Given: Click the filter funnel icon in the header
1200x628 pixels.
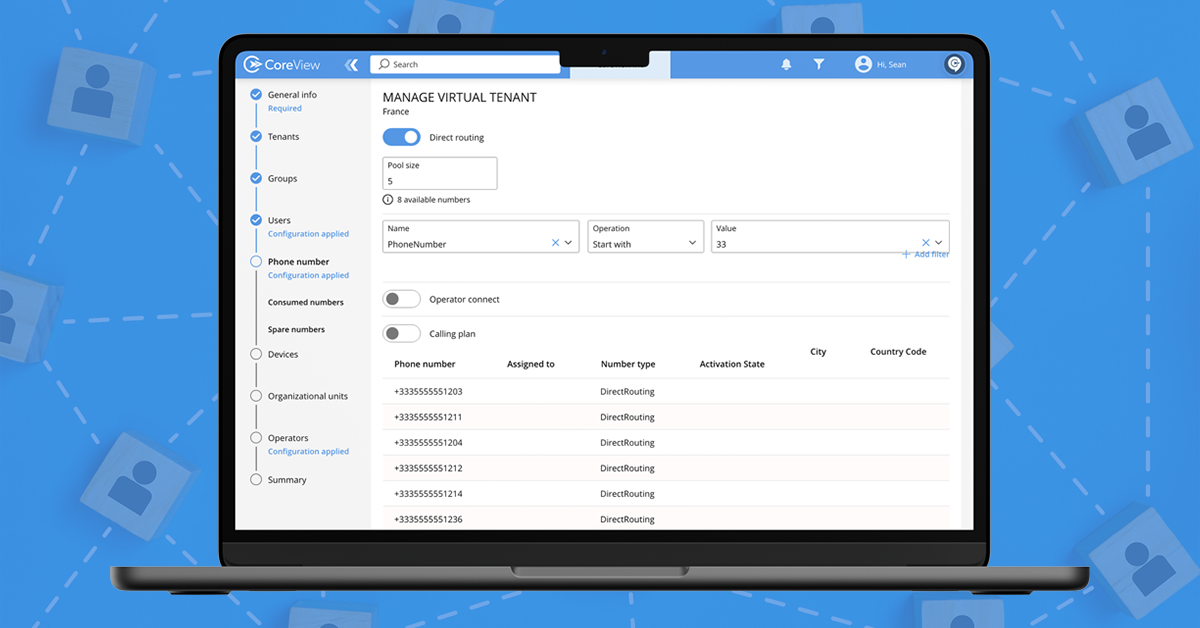Looking at the screenshot, I should (x=819, y=63).
